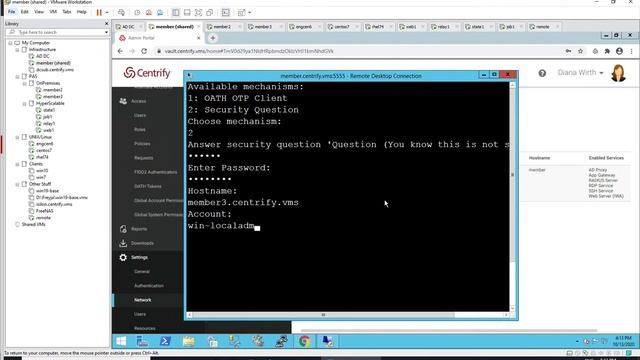Viewport: 640px width, 360px height.
Task: Collapse the UNIX/Linux folder
Action: [17, 137]
